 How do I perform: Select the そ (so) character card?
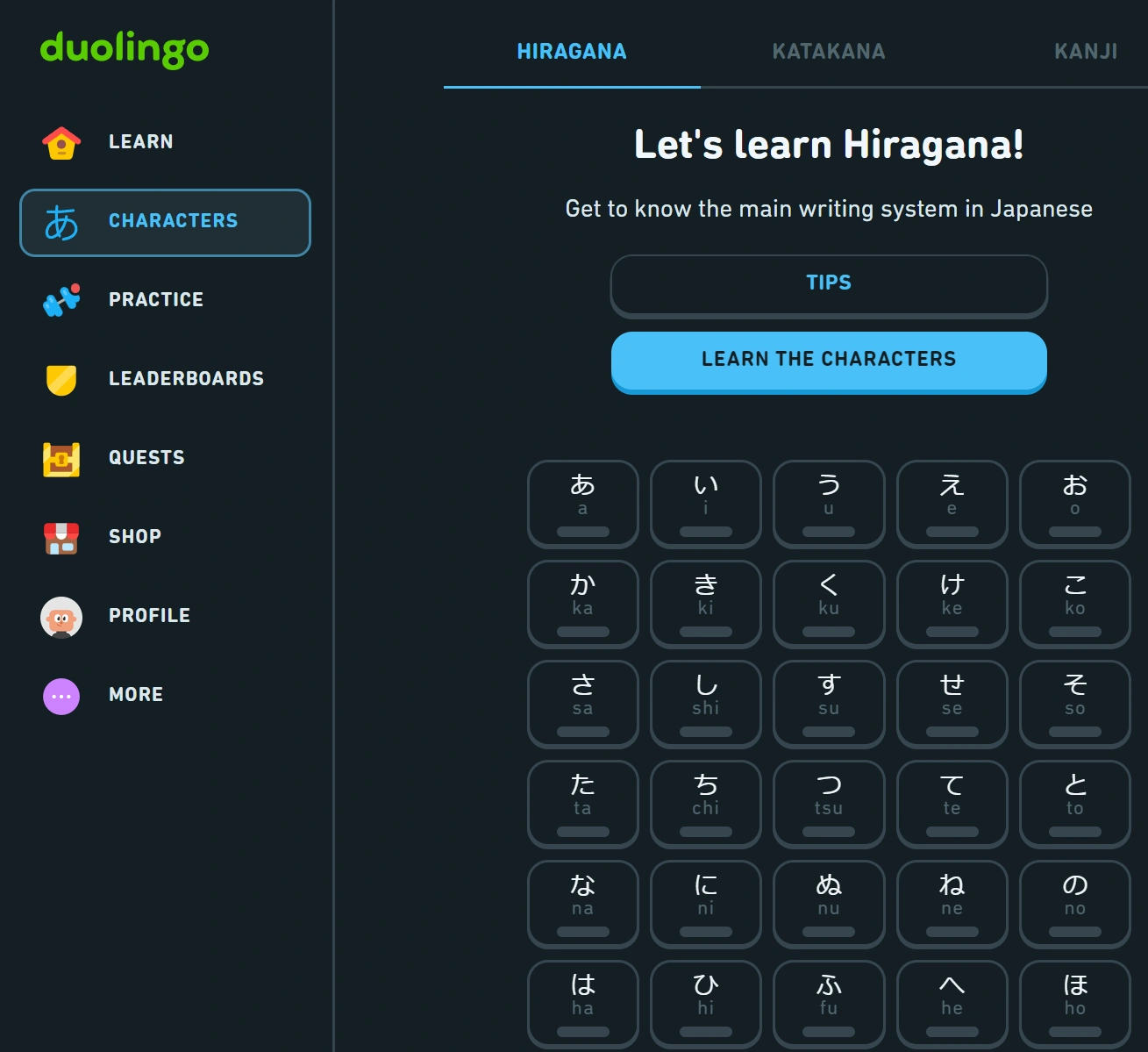(x=1075, y=704)
